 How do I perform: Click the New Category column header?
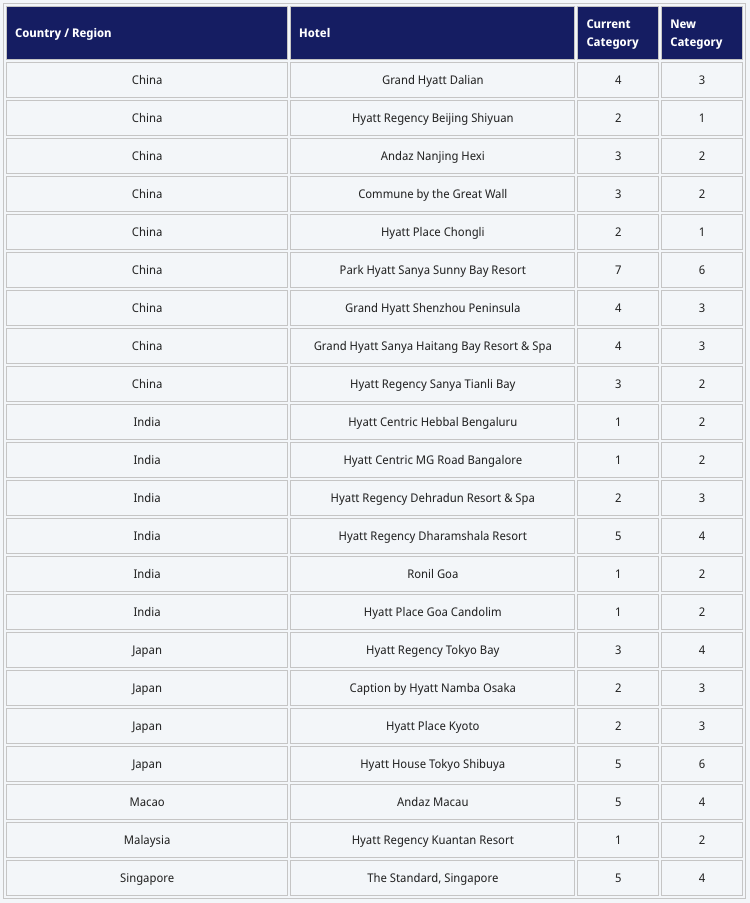(x=696, y=33)
